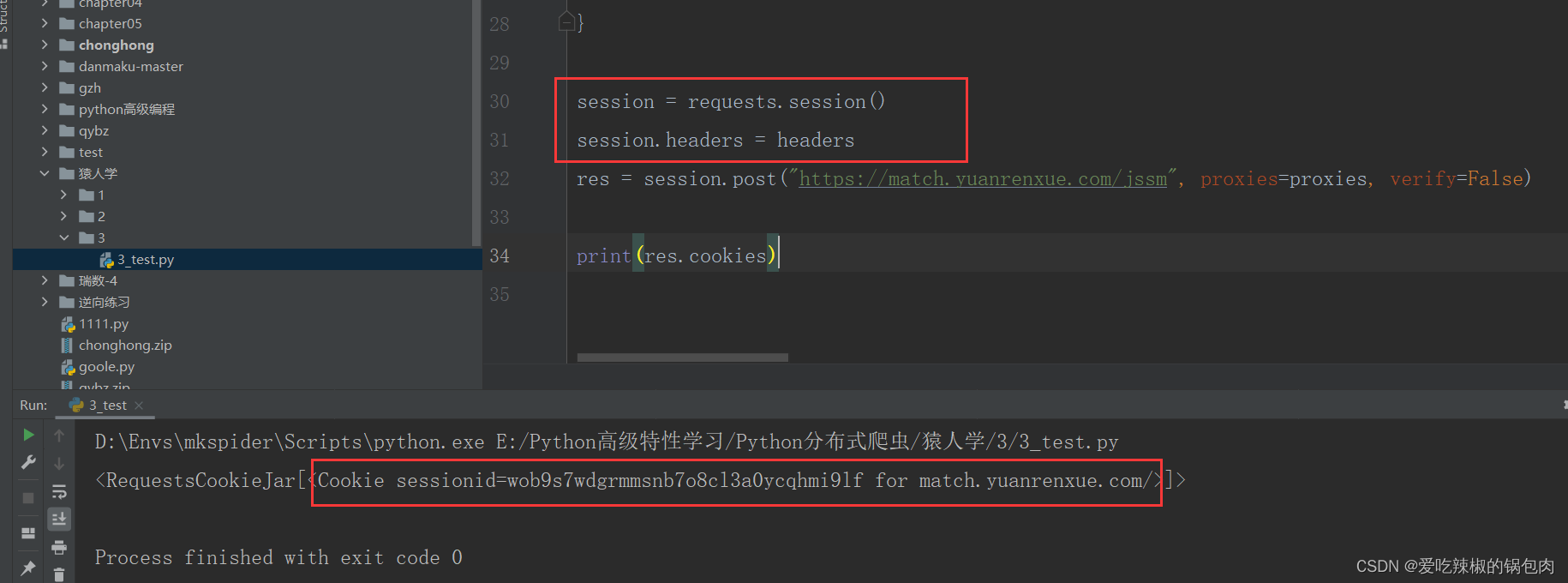Screen dimensions: 1568x583
Task: Click 'verify=False' argument in line 32
Action: (x=1456, y=179)
